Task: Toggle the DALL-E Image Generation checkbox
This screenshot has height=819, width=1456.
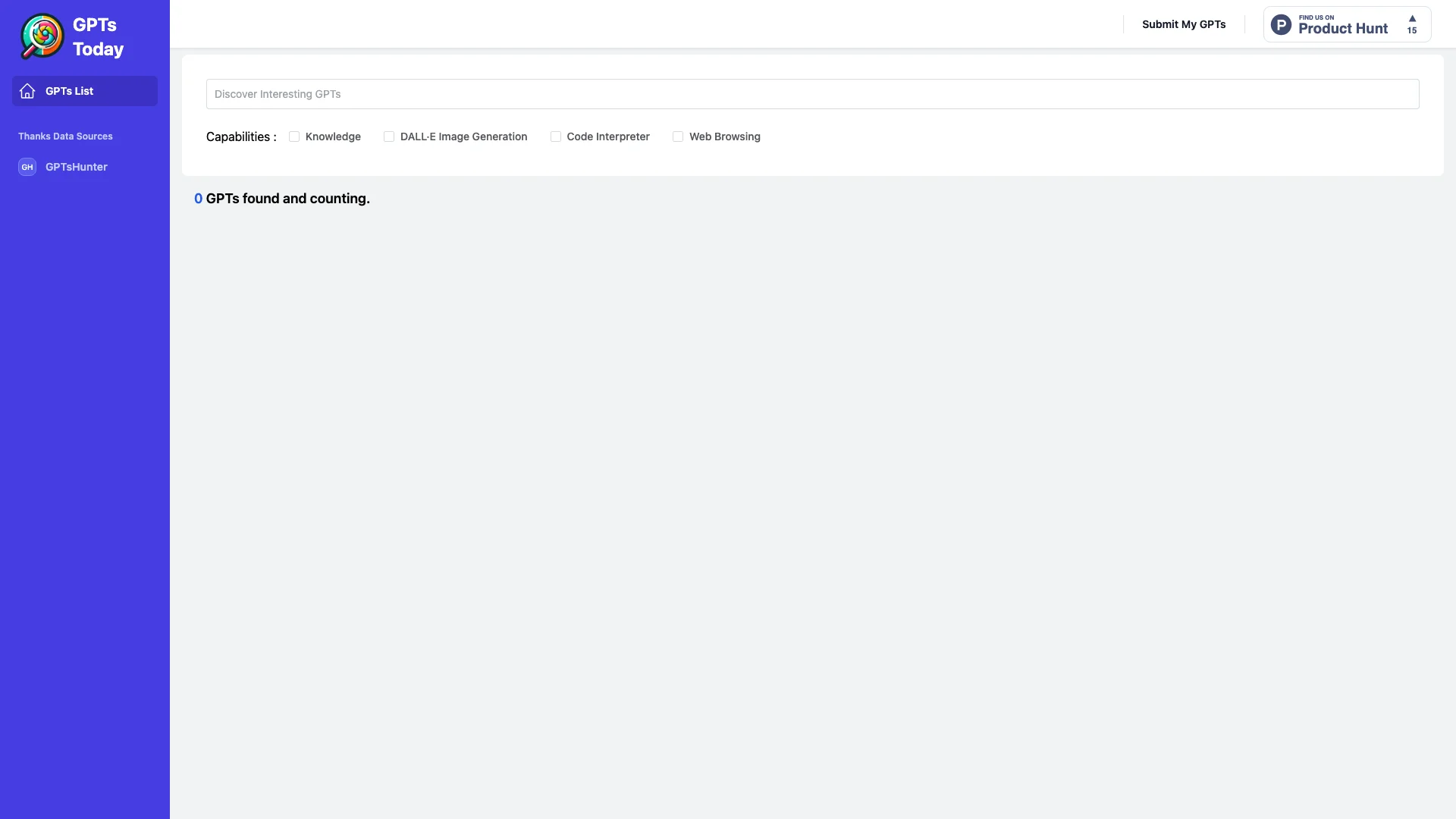Action: tap(389, 136)
